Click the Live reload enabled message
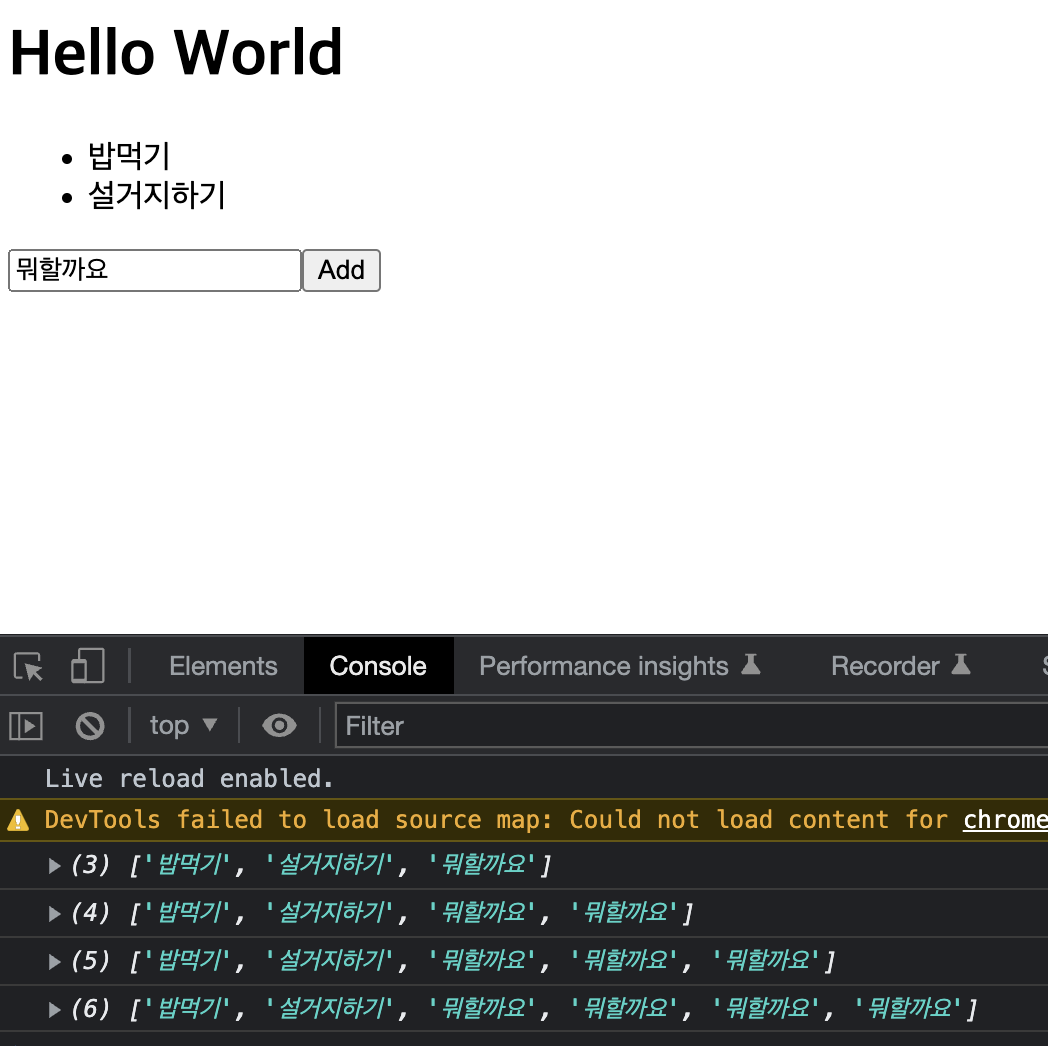1048x1046 pixels. tap(189, 779)
